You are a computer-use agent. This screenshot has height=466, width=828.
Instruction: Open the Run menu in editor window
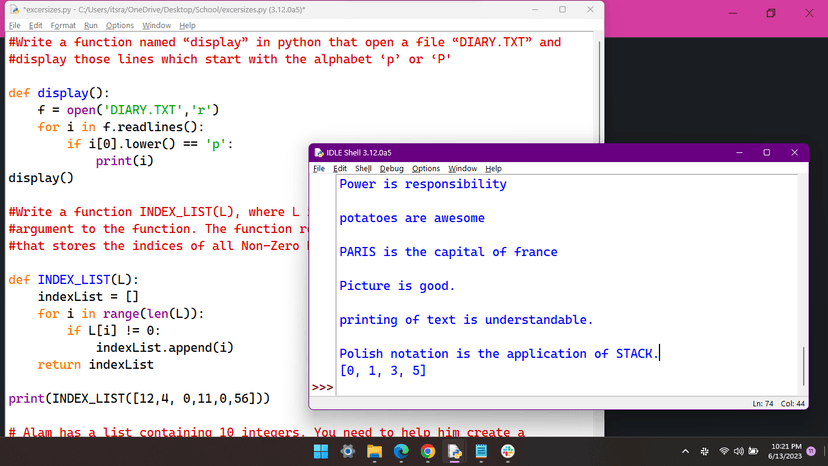coord(91,25)
